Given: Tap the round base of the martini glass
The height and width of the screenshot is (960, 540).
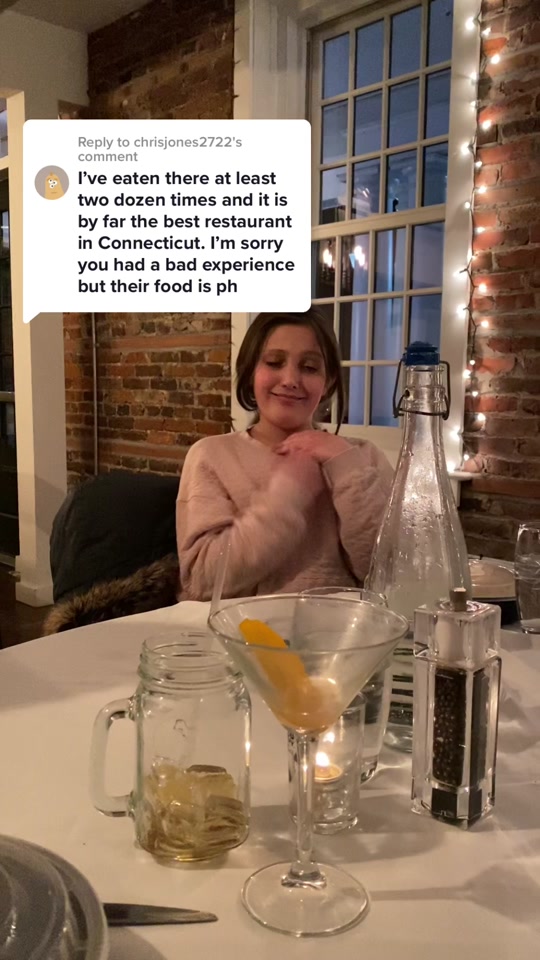Looking at the screenshot, I should coord(305,899).
